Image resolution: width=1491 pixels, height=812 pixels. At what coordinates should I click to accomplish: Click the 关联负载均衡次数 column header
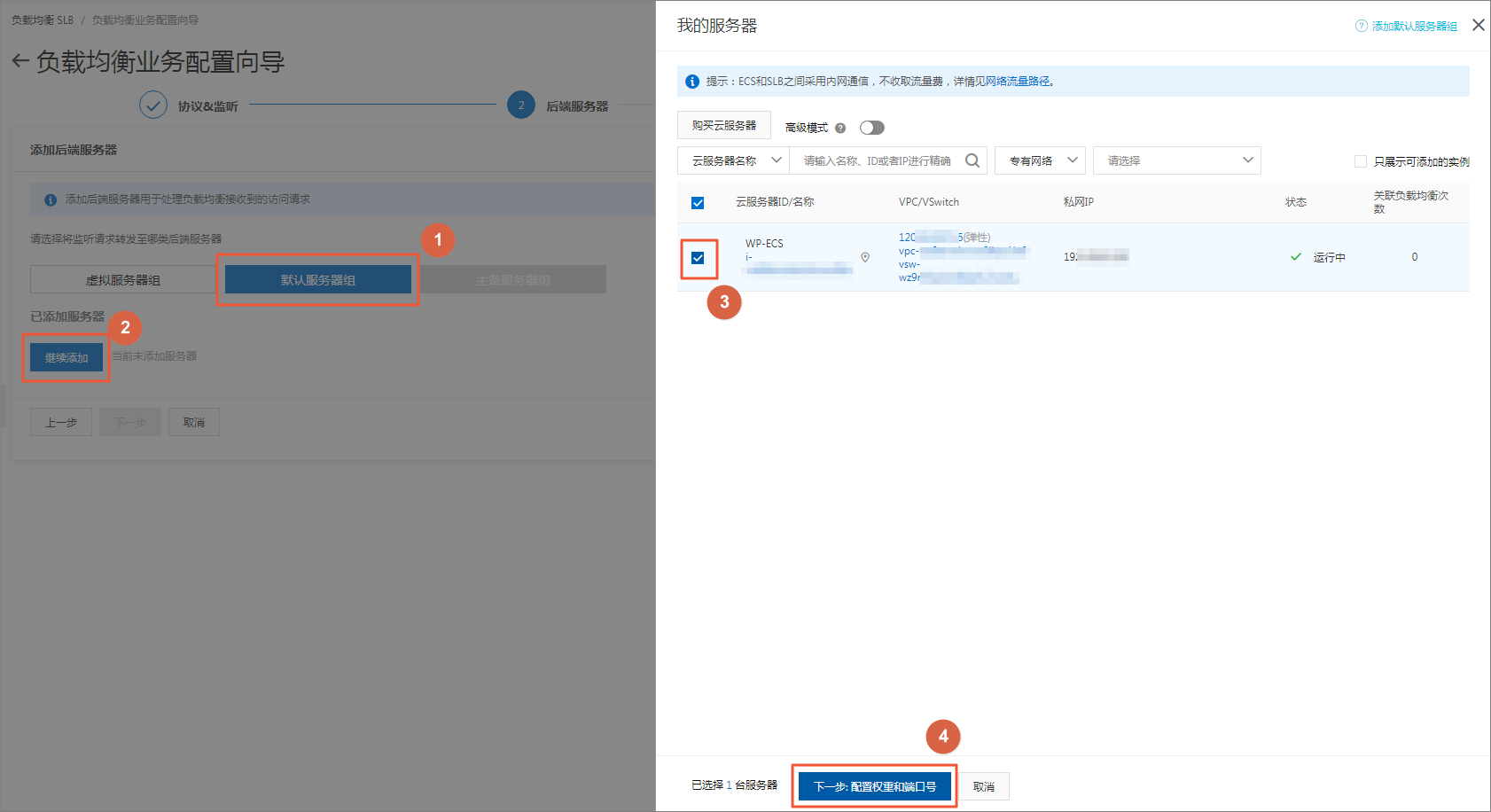coord(1411,202)
